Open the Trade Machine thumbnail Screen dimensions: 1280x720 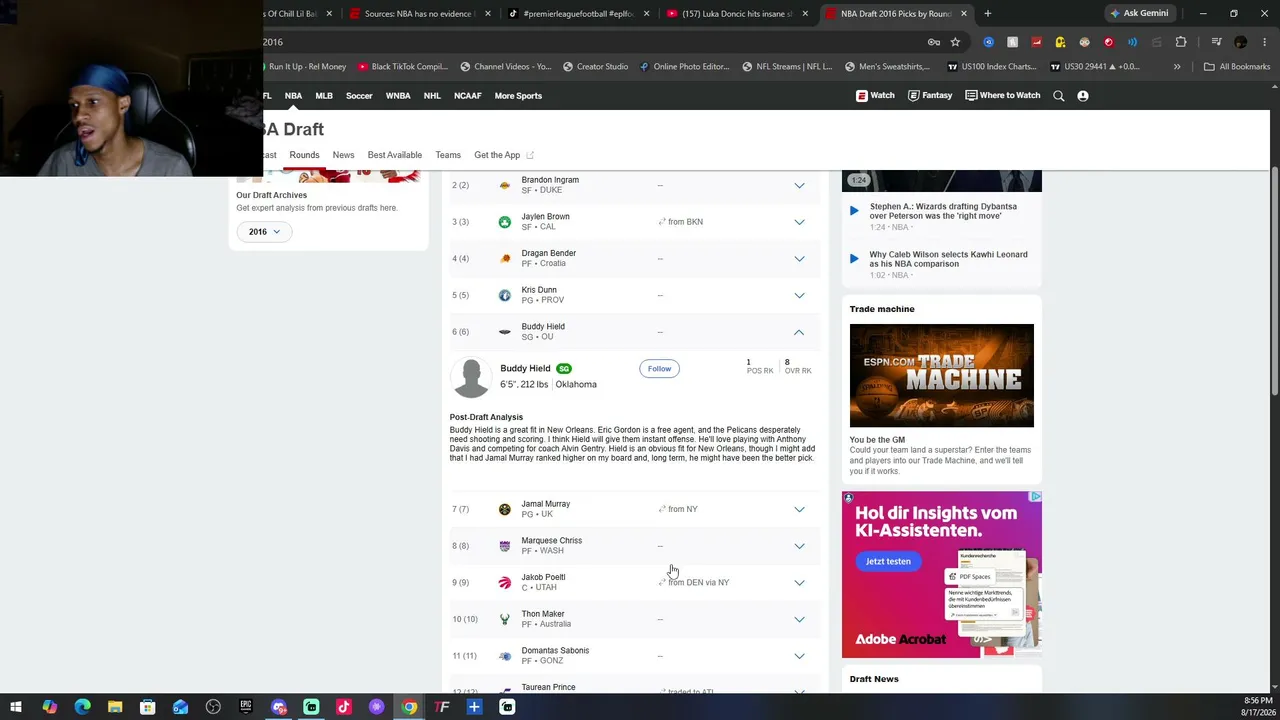[x=942, y=375]
